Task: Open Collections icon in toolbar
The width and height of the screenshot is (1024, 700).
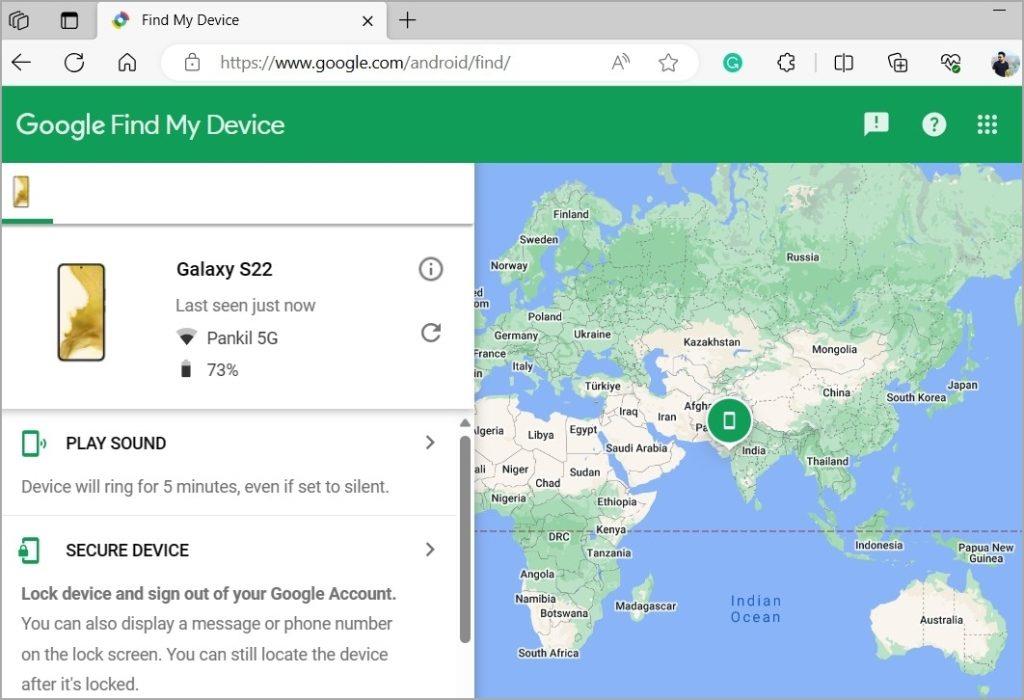Action: 897,63
